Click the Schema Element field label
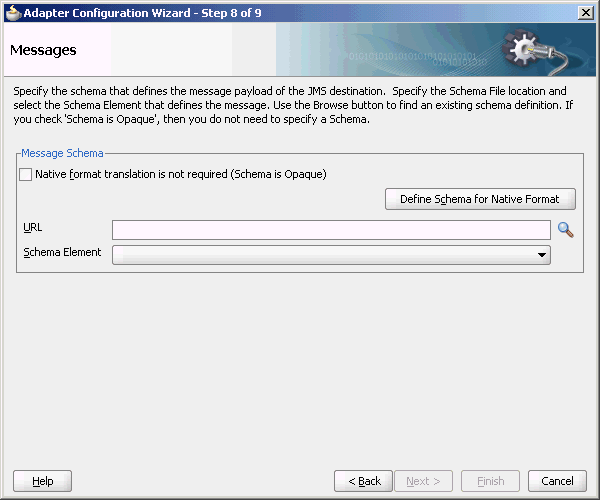This screenshot has height=500, width=600. [62, 252]
